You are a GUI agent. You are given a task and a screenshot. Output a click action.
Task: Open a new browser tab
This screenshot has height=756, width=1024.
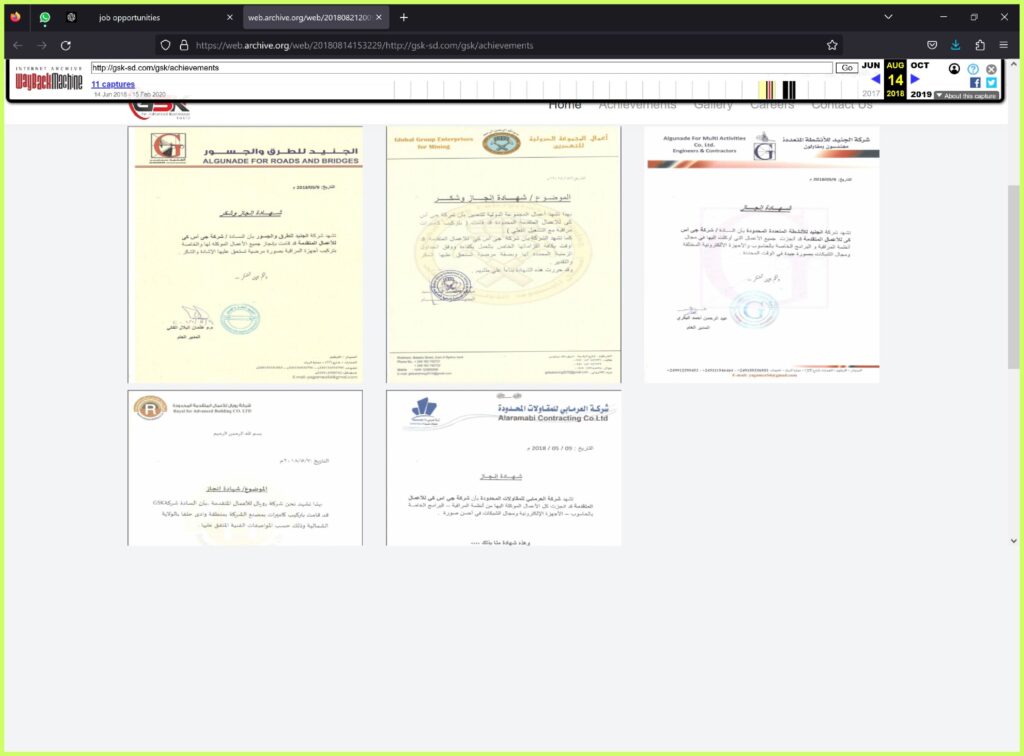tap(404, 18)
